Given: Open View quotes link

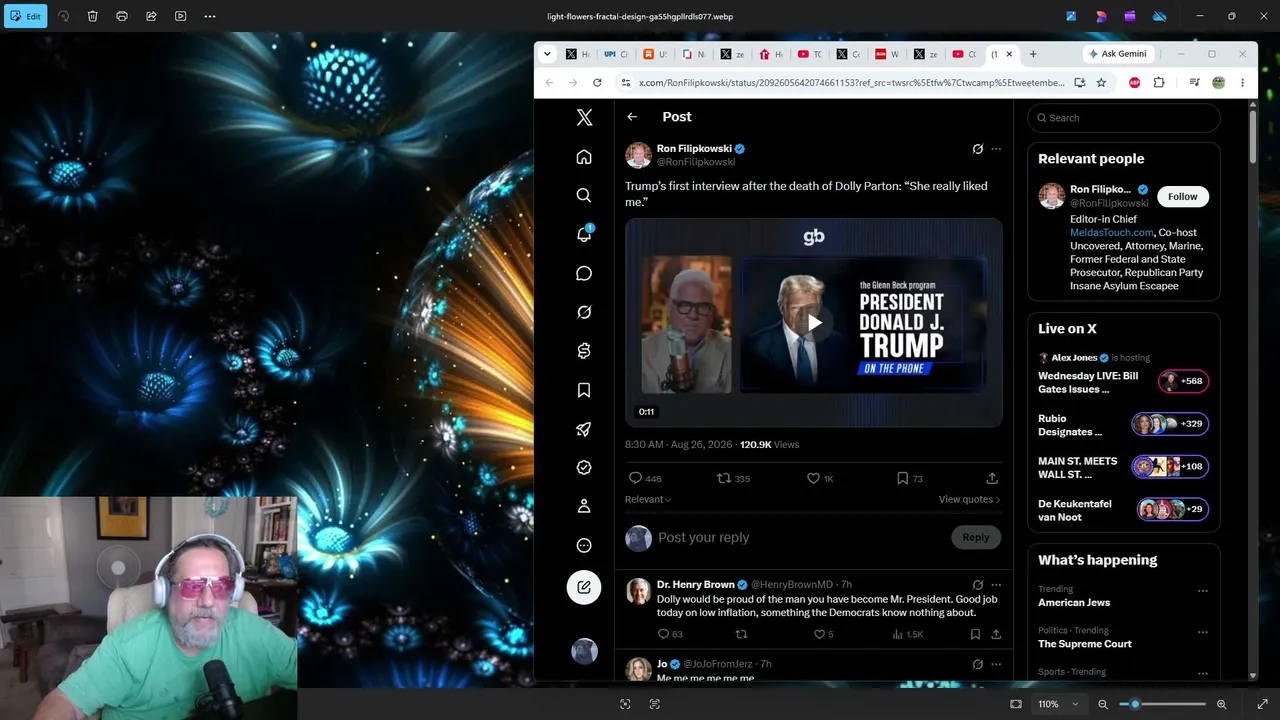Looking at the screenshot, I should click(969, 499).
